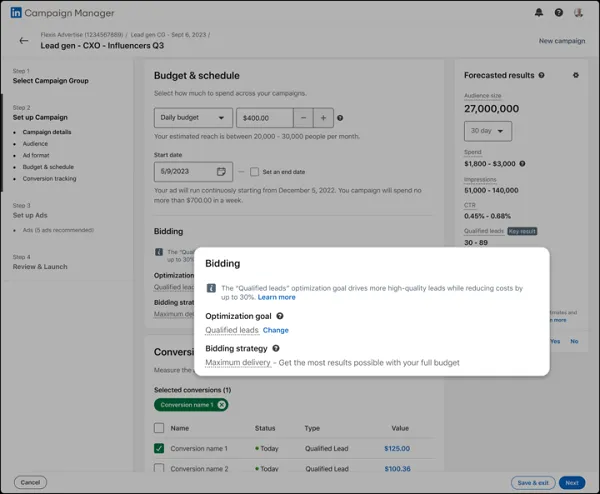Screen dimensions: 600x494
Task: Open the $125.00 conversion value
Action: [397, 448]
